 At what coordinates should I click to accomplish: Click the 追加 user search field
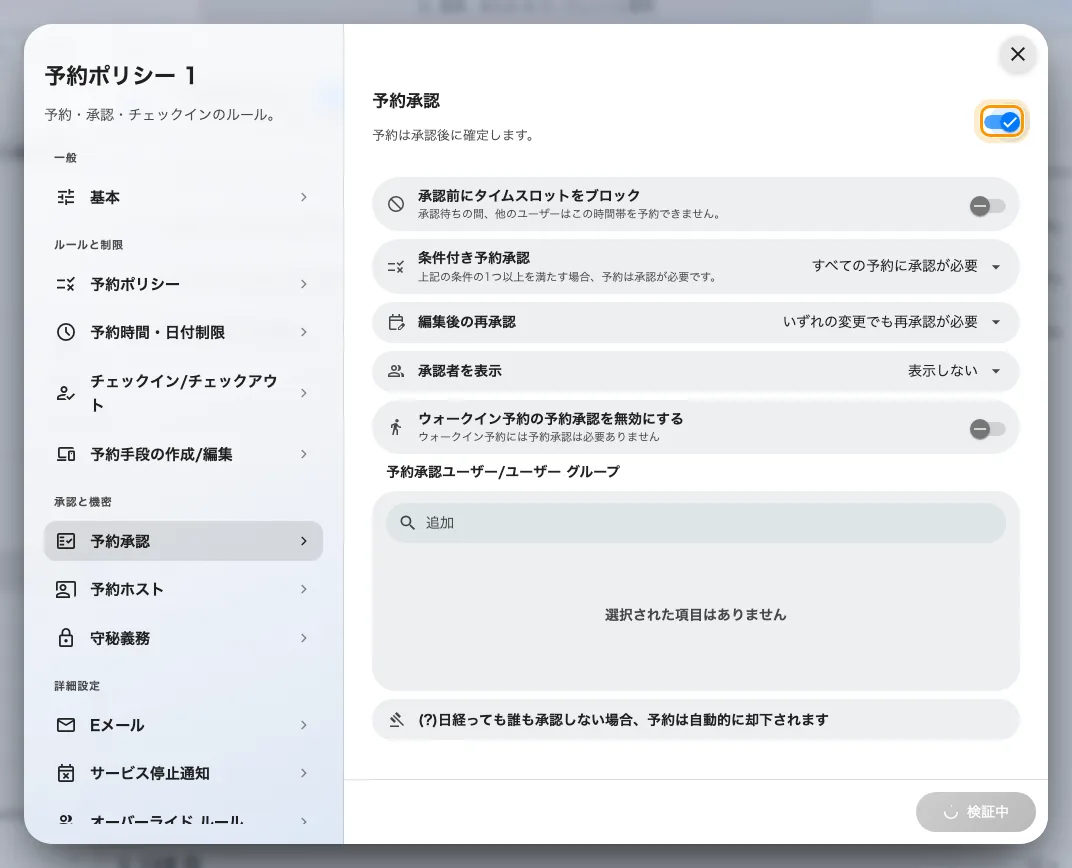(695, 524)
